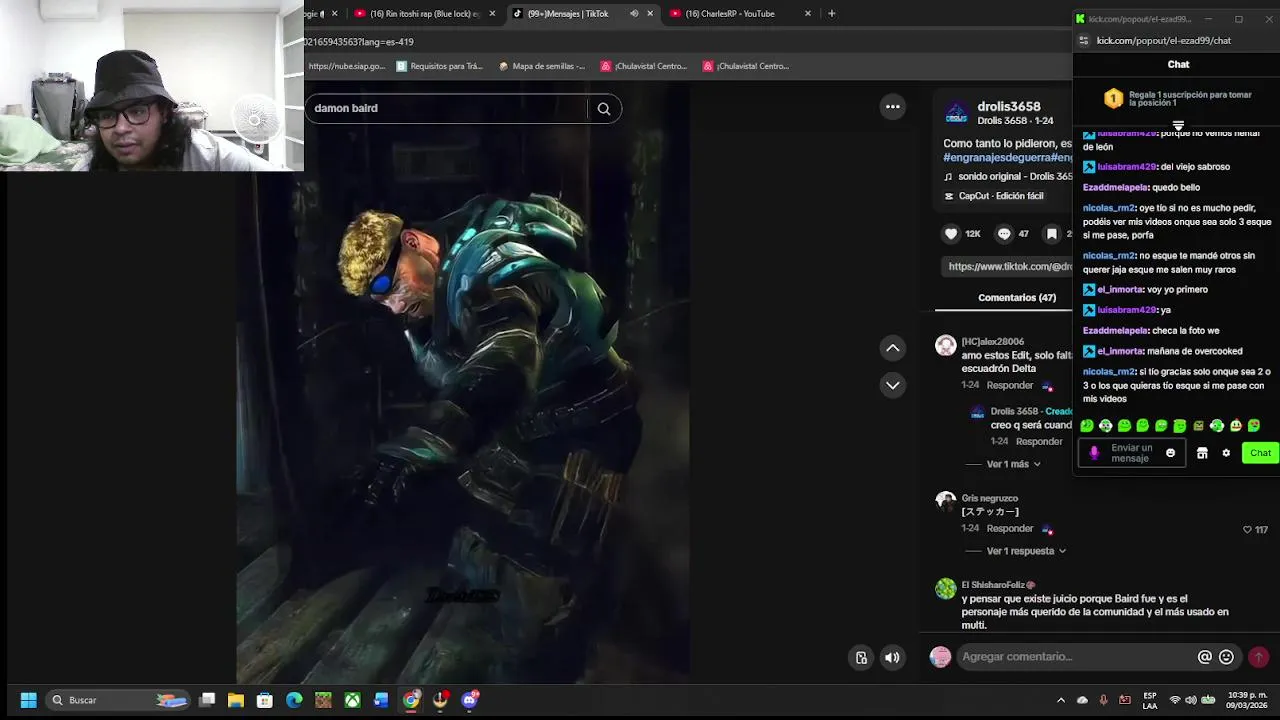Image resolution: width=1280 pixels, height=720 pixels.
Task: Click the TikTok search magnifier icon
Action: tap(604, 109)
